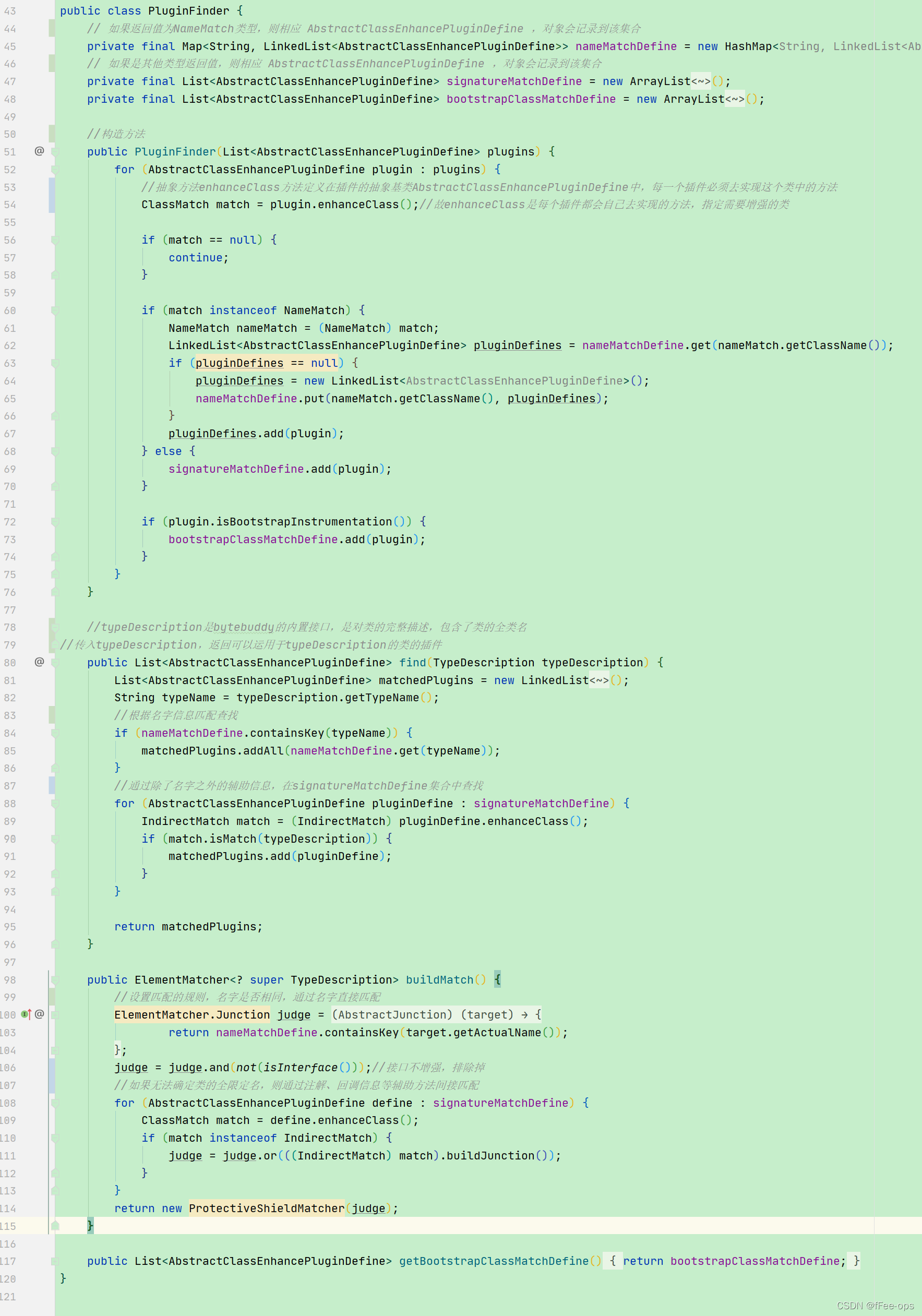This screenshot has height=1316, width=922.
Task: Click line number 115 in the gutter
Action: (x=8, y=1226)
